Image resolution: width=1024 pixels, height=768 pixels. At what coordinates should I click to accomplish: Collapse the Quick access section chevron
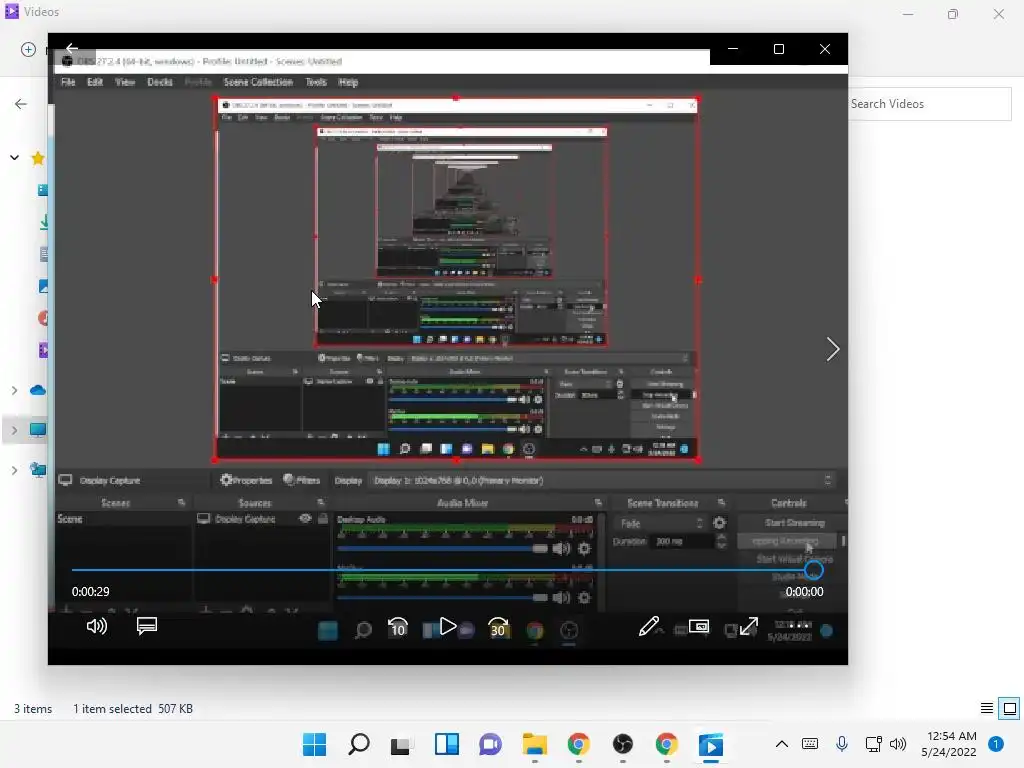pos(14,158)
